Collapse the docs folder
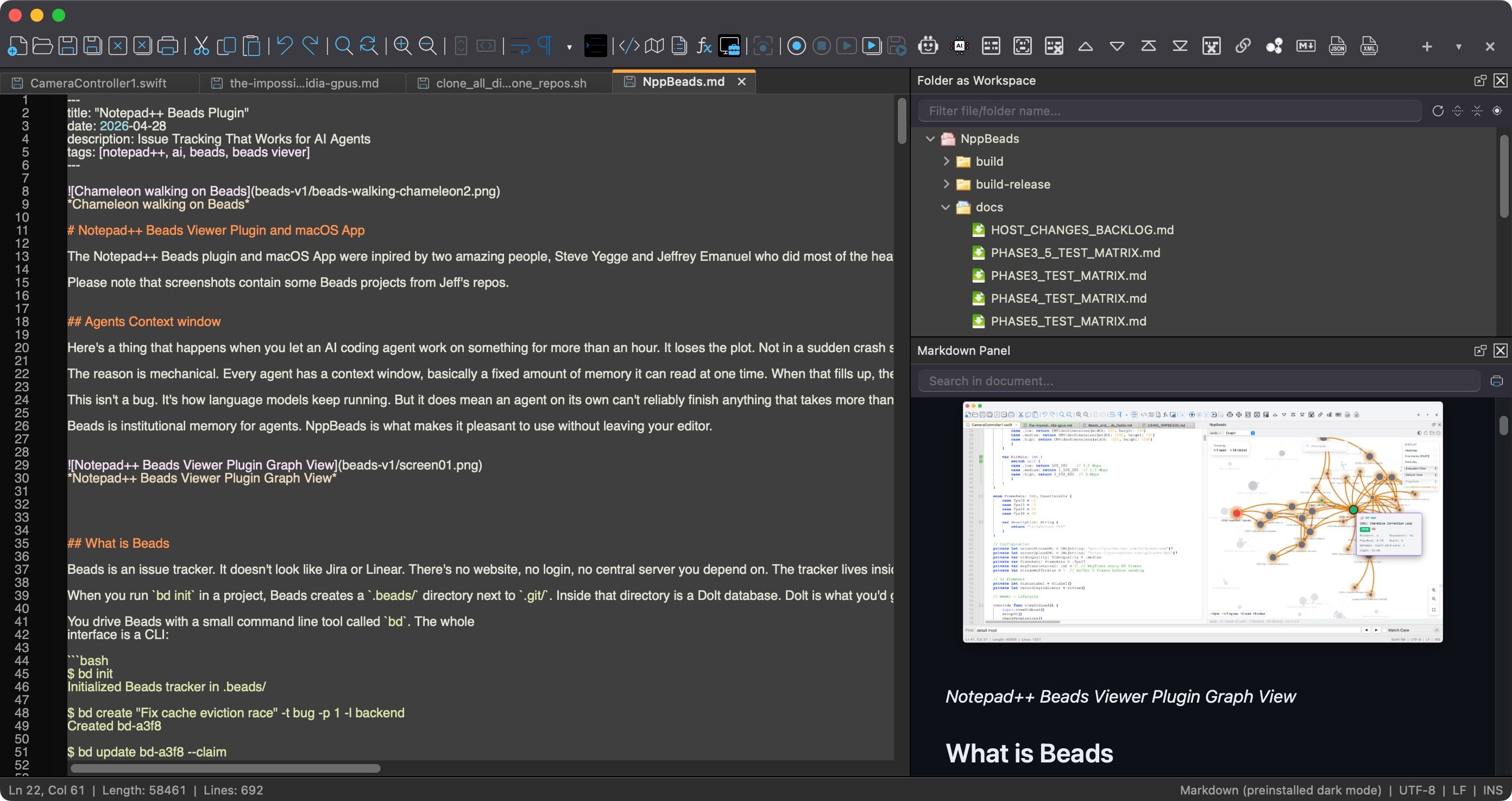 [945, 206]
